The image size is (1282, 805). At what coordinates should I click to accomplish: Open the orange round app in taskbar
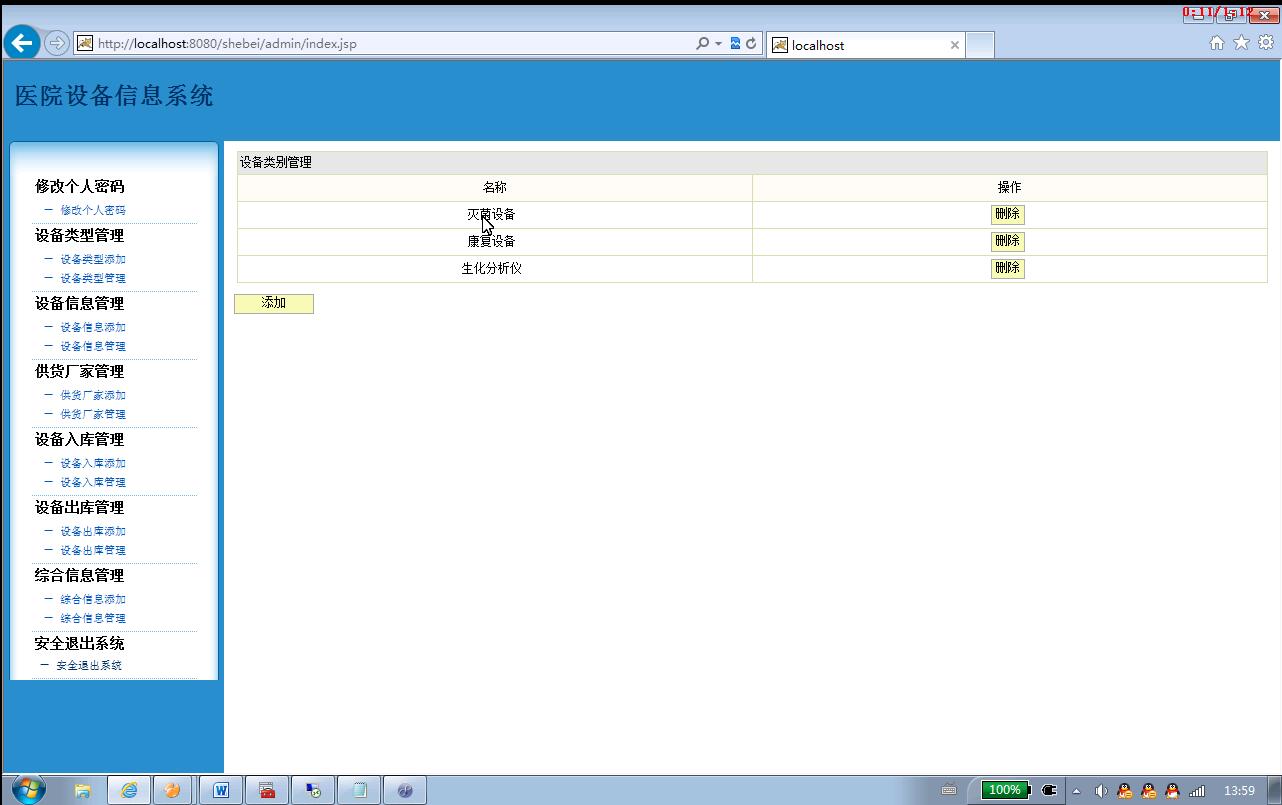point(172,790)
